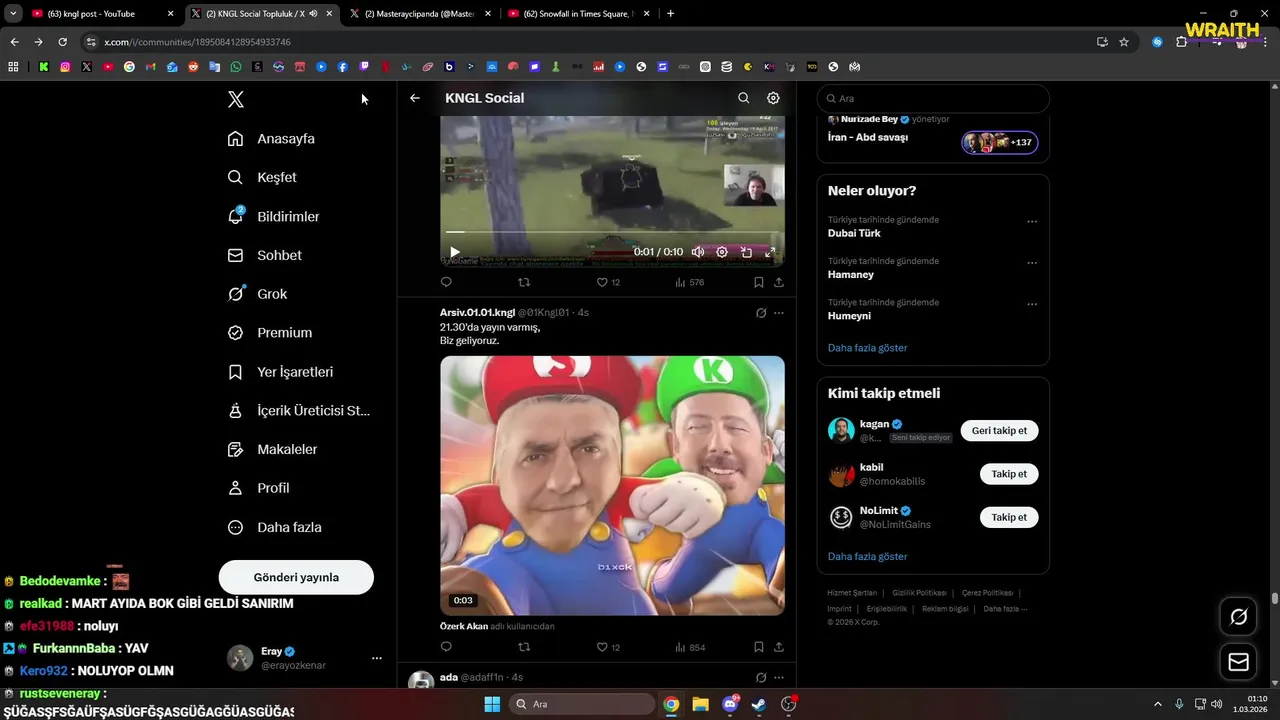Enter video fullscreen

(x=770, y=252)
